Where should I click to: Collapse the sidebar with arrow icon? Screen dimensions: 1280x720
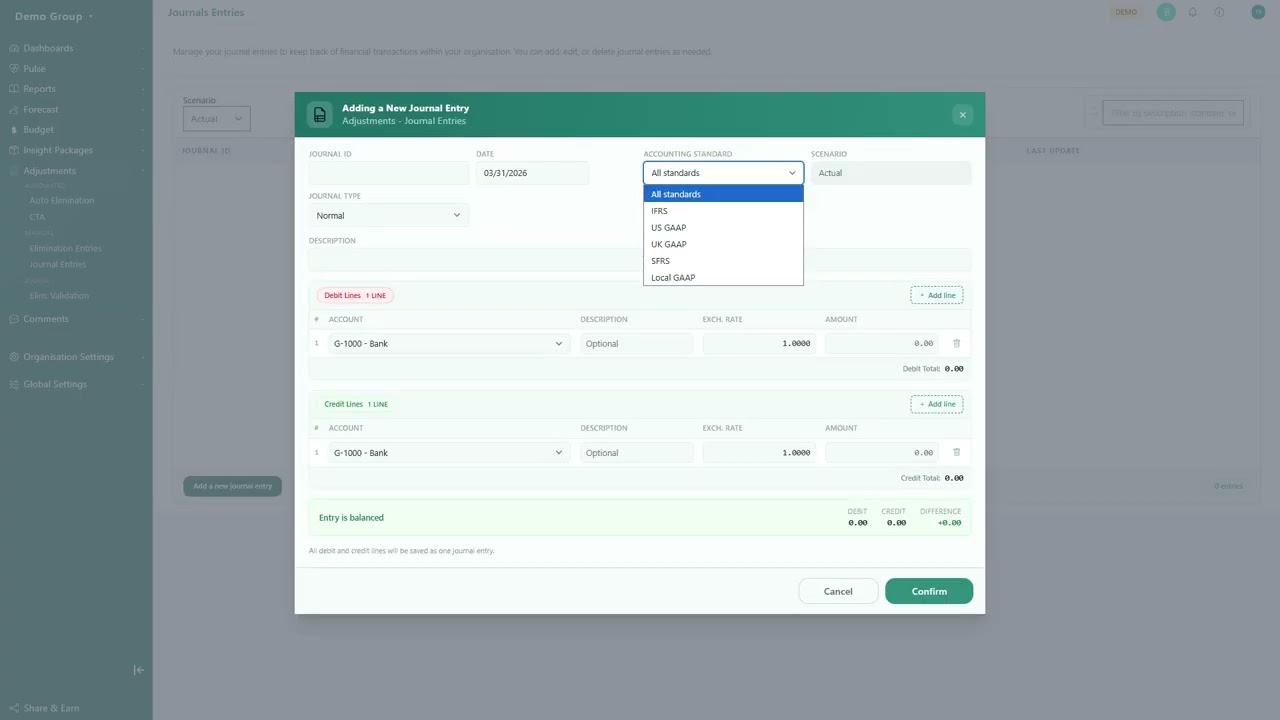[x=139, y=670]
